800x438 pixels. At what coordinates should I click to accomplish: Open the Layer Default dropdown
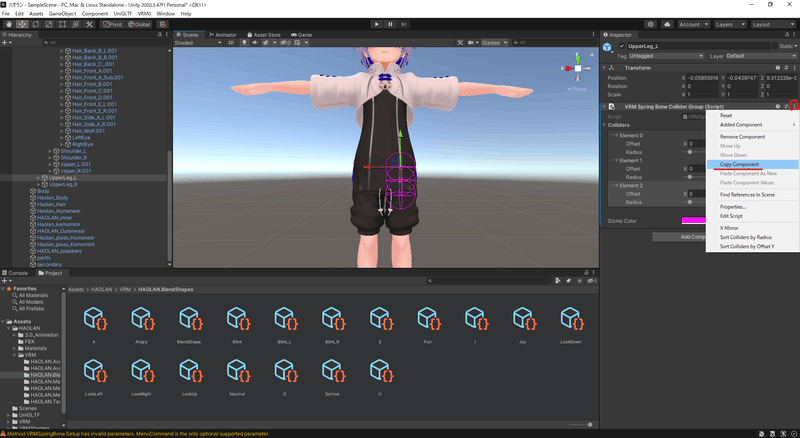click(x=761, y=56)
